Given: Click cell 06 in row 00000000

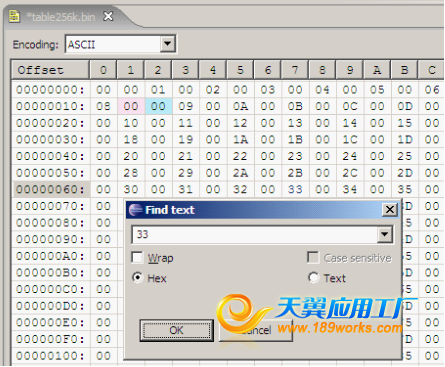Looking at the screenshot, I should [x=432, y=90].
